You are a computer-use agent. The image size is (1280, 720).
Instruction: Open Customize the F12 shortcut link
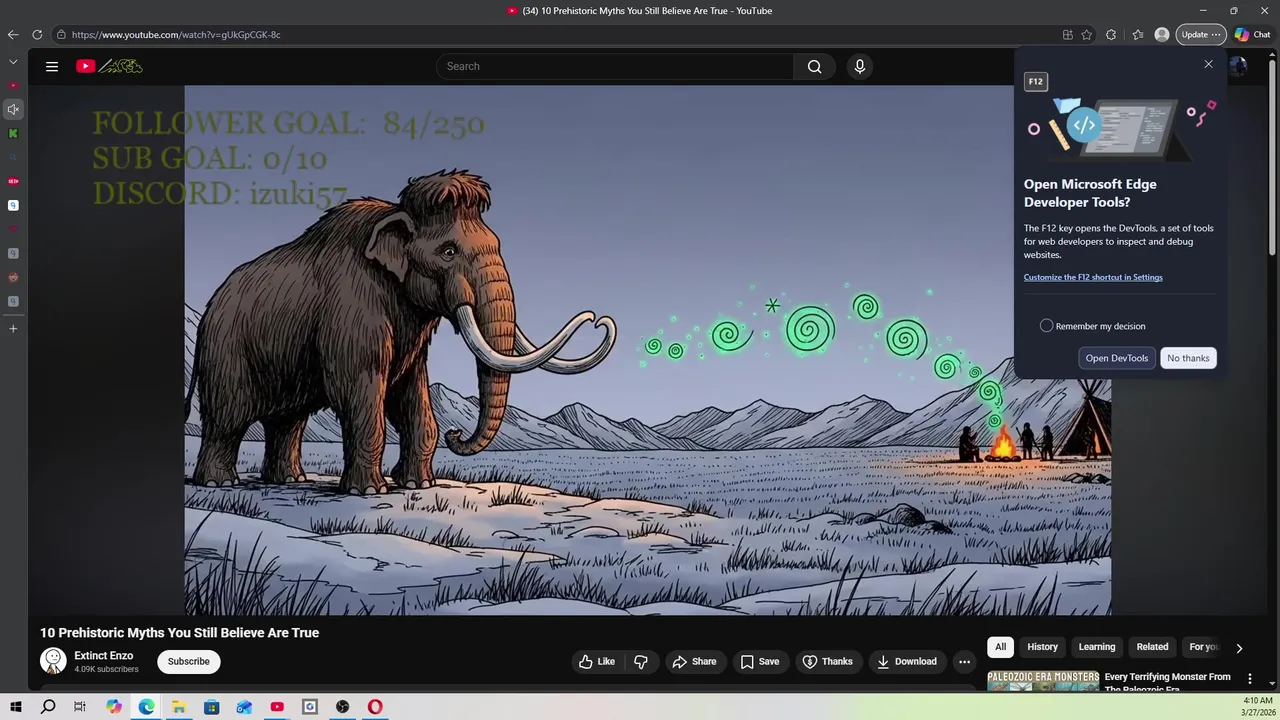[x=1093, y=277]
